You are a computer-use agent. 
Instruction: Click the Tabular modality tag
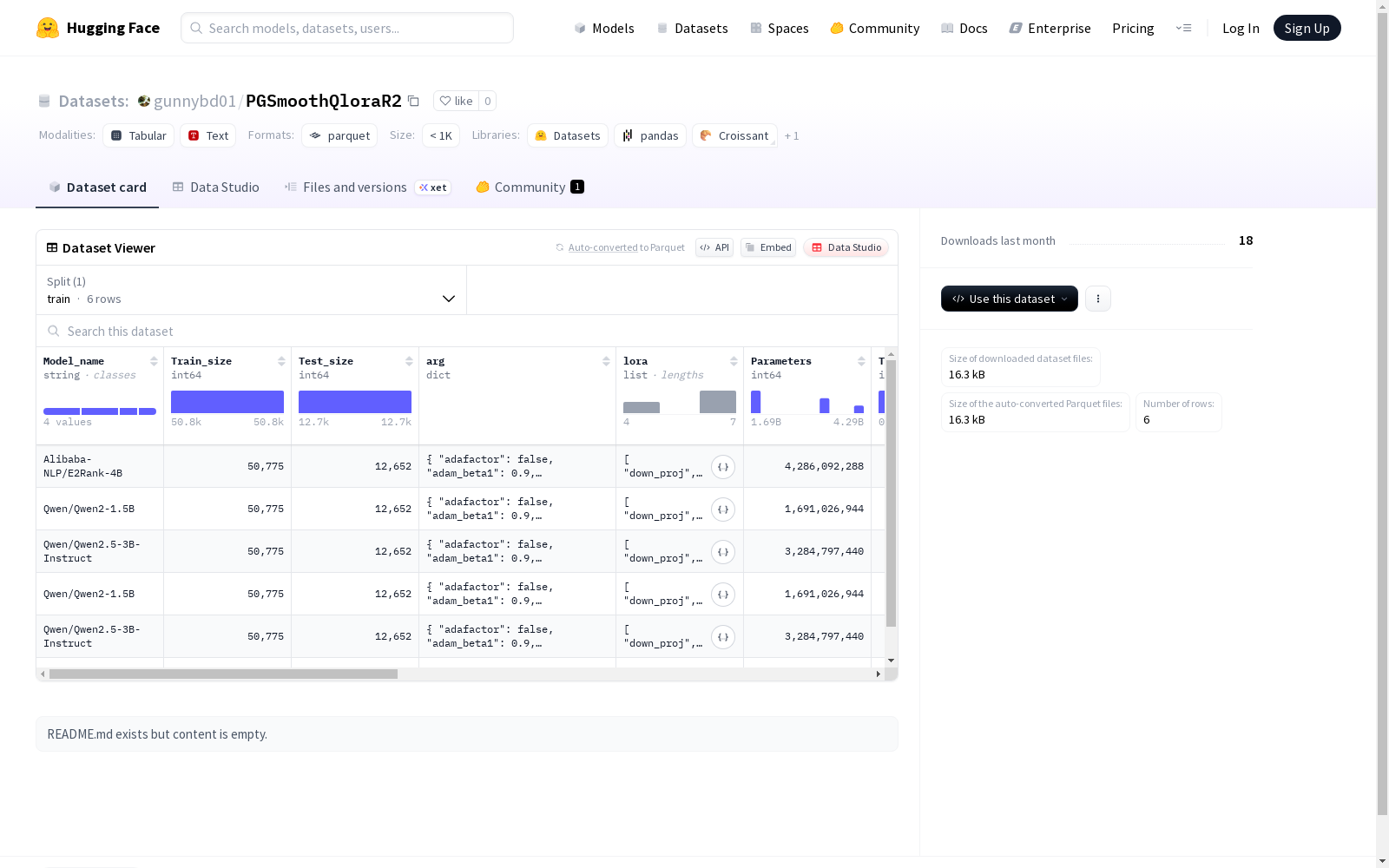click(x=139, y=135)
